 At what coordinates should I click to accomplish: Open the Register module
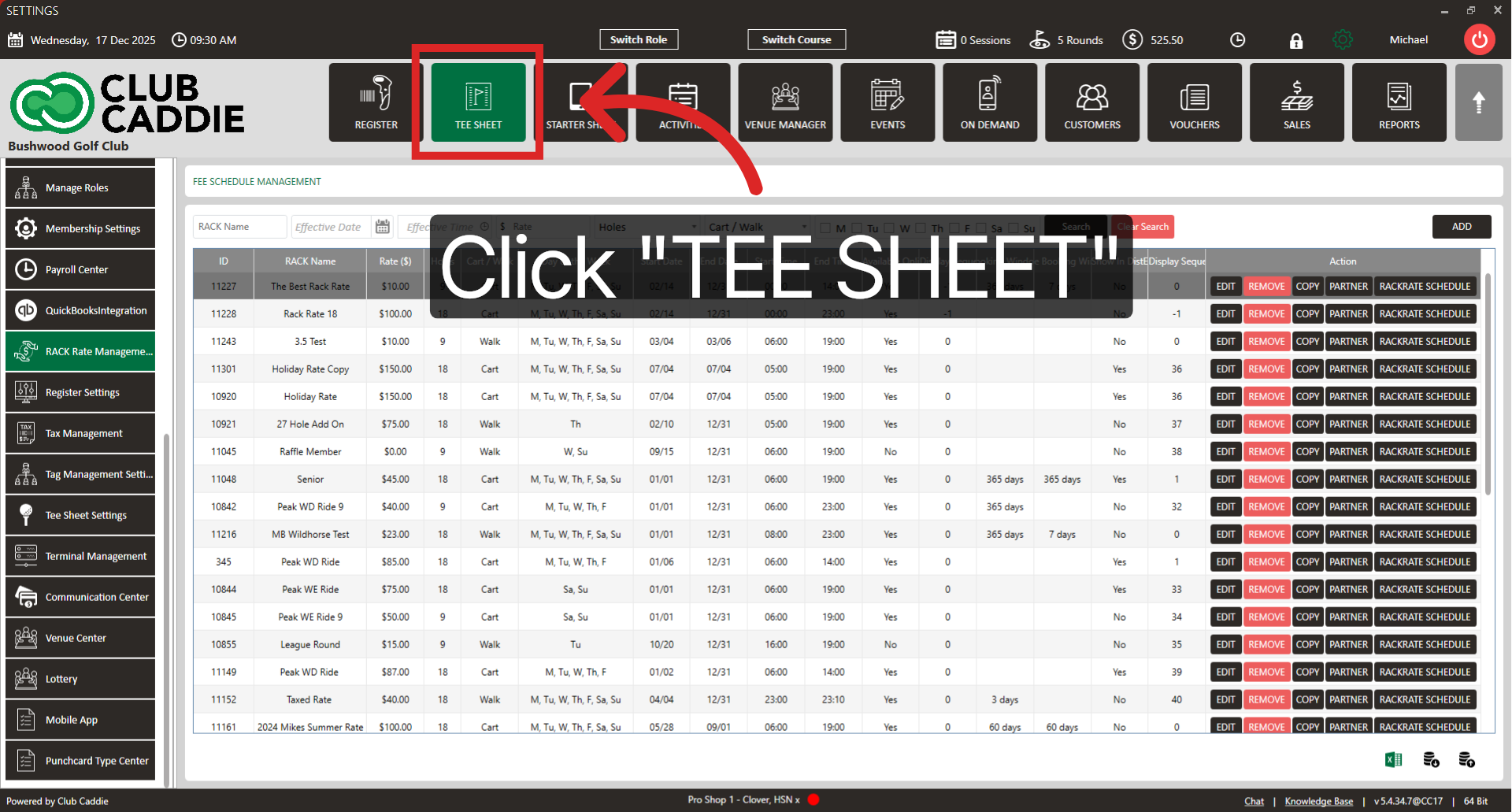point(376,102)
